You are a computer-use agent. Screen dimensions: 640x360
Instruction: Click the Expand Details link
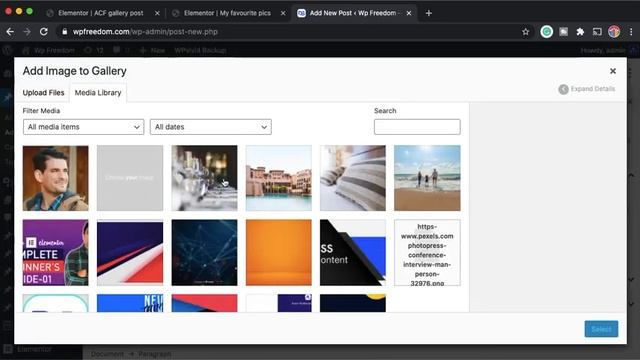[x=593, y=89]
